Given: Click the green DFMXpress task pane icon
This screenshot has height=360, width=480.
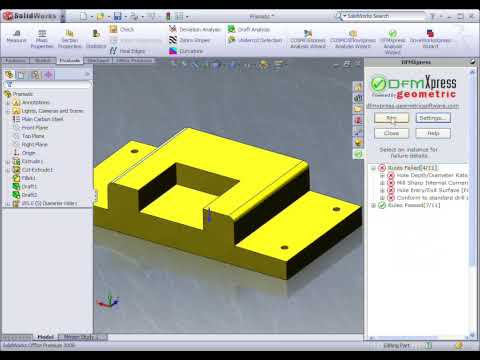Looking at the screenshot, I should (358, 154).
